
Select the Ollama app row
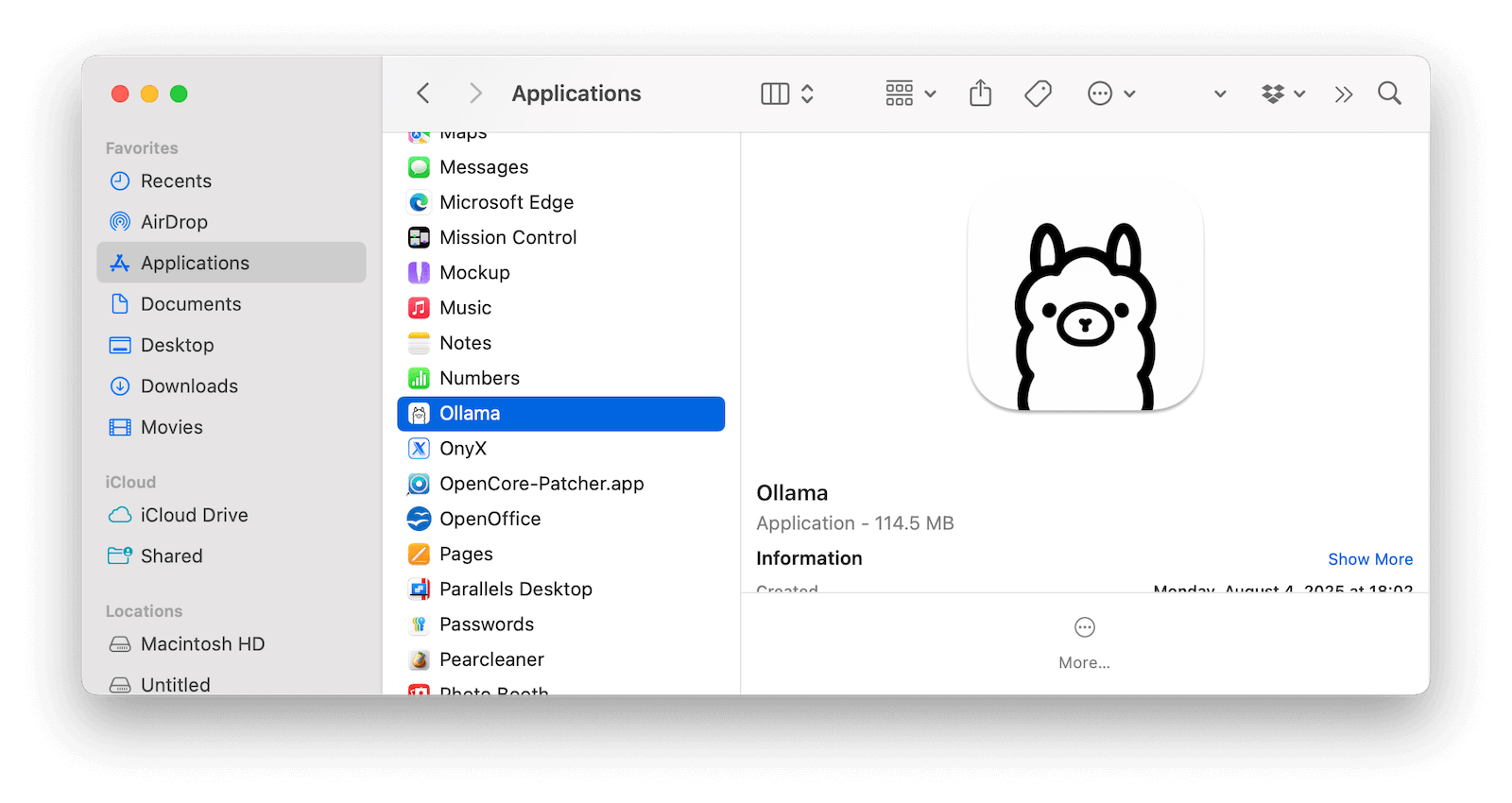coord(561,414)
